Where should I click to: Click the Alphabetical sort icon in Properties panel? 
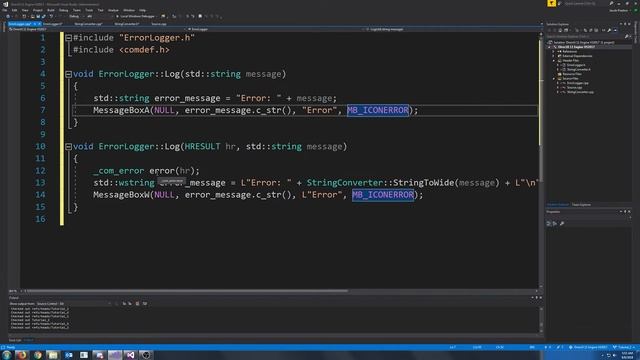point(555,224)
